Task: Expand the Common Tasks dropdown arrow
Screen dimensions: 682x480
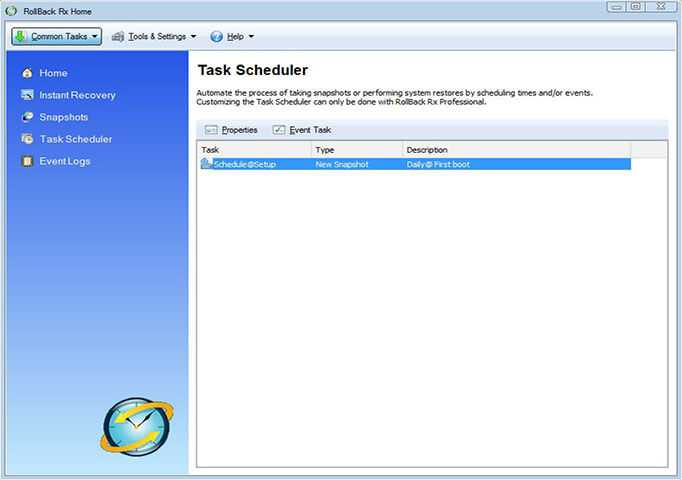Action: 95,37
